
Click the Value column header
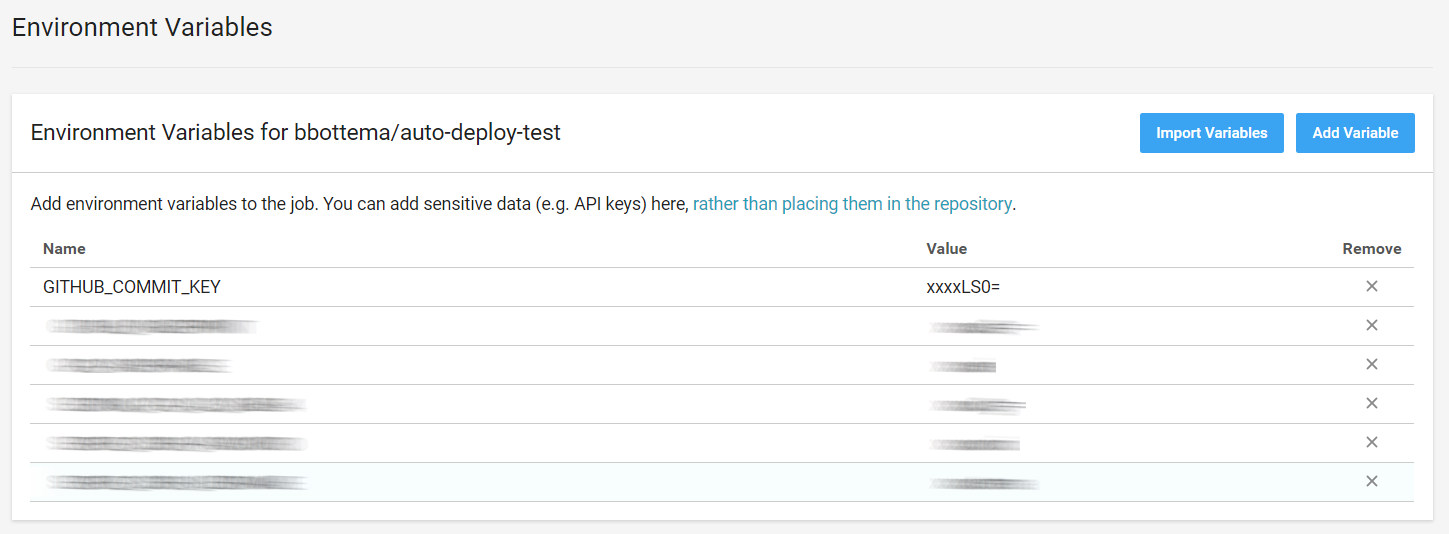click(946, 249)
